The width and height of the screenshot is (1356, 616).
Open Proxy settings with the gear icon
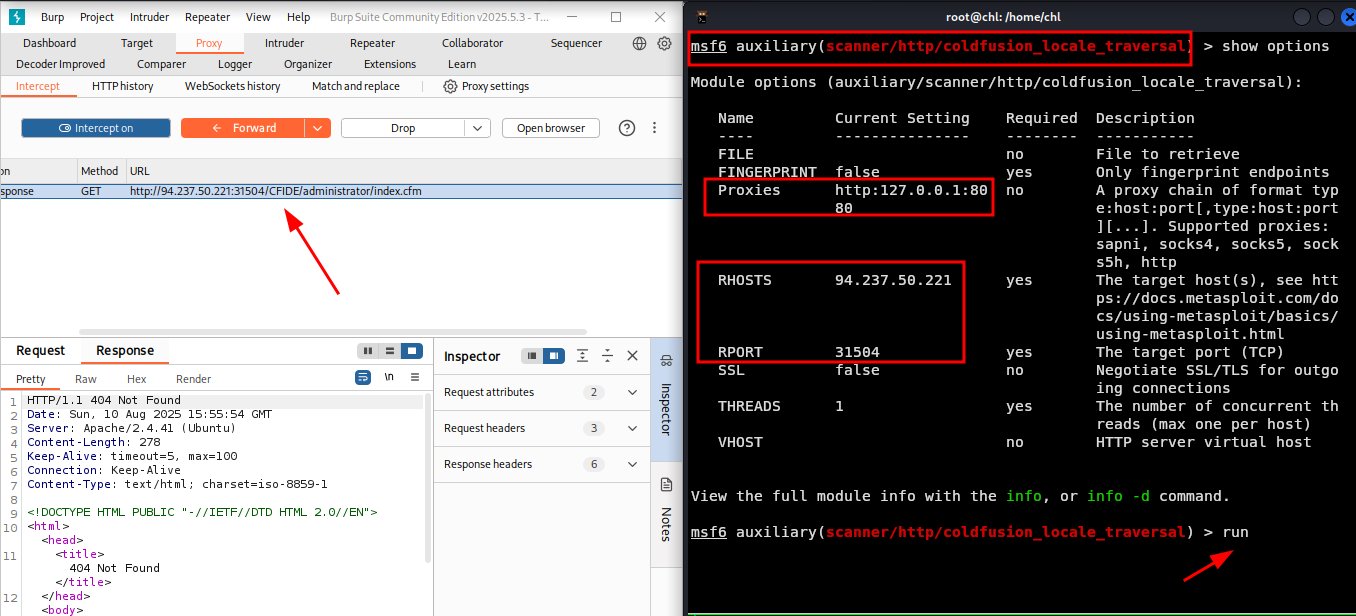point(486,87)
